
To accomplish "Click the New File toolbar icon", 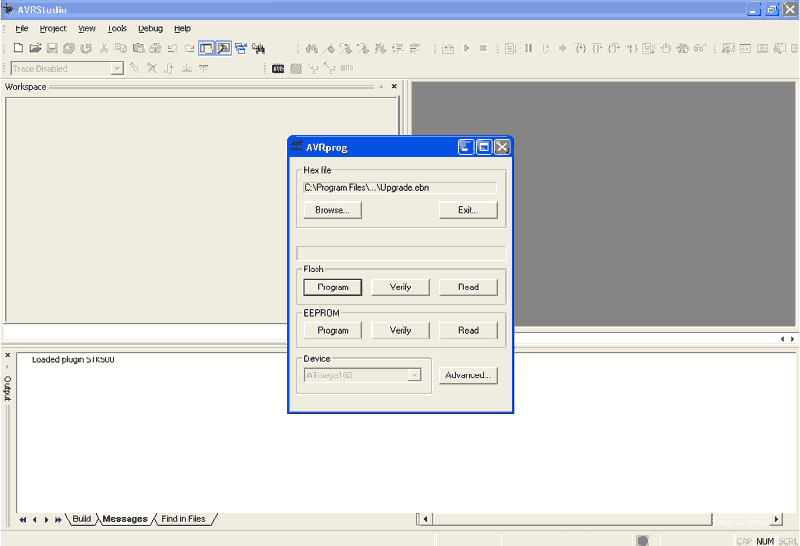I will coord(18,48).
